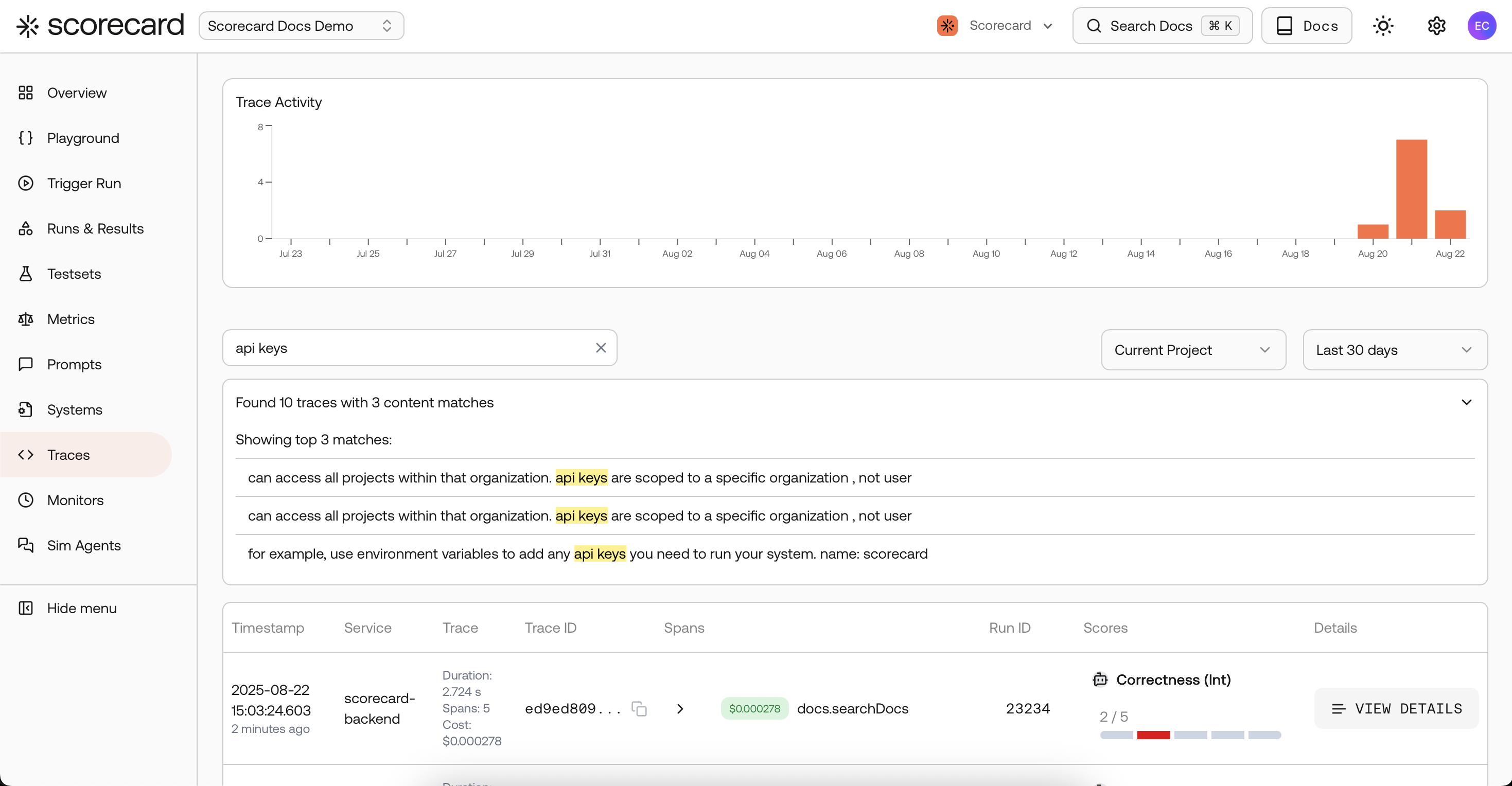Open the Monitors sidebar item
This screenshot has height=786, width=1512.
[75, 501]
